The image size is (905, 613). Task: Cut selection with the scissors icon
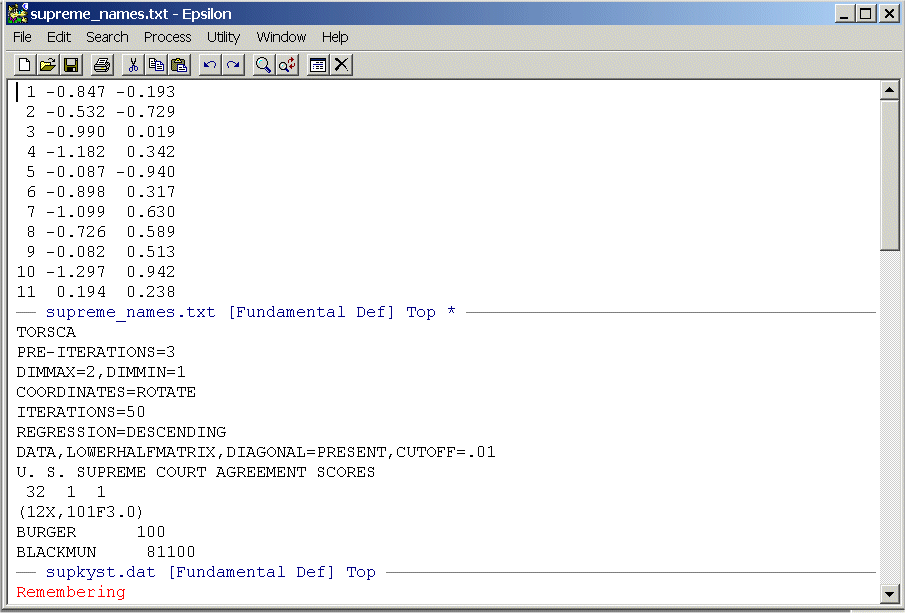pyautogui.click(x=132, y=65)
